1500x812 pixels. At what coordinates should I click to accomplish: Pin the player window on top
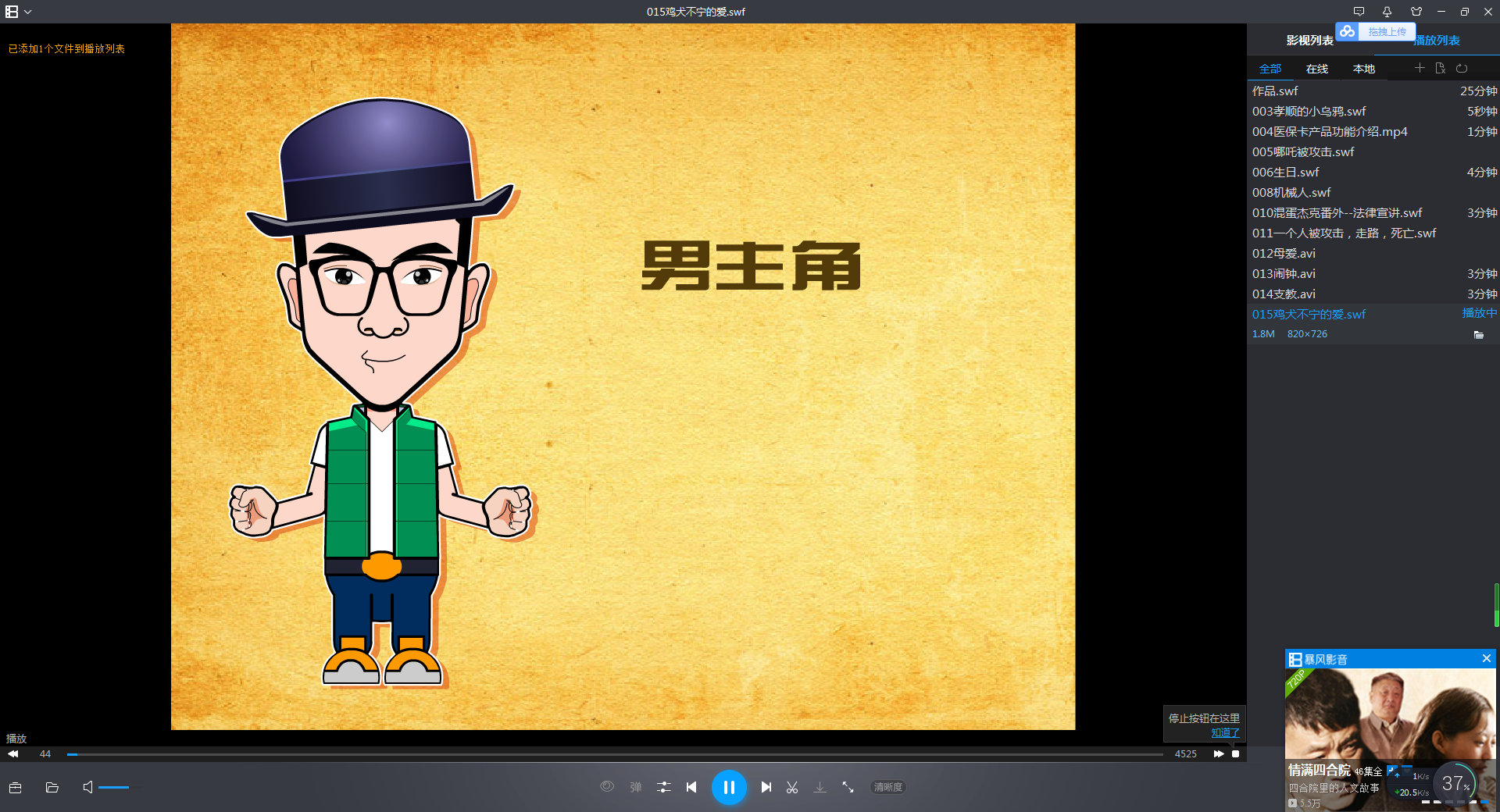click(1387, 12)
